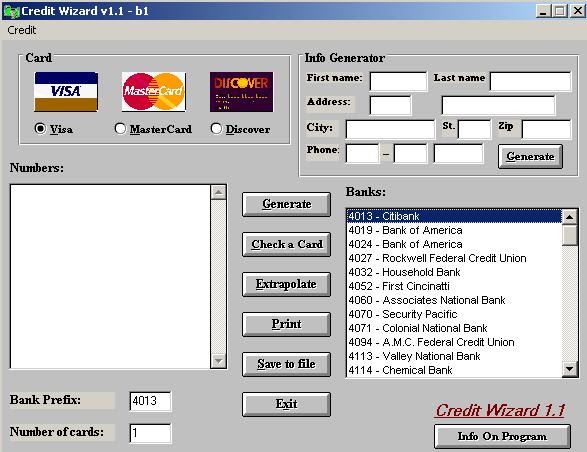Click the Banks list scrollbar thumb
Viewport: 587px width, 452px height.
pos(570,235)
